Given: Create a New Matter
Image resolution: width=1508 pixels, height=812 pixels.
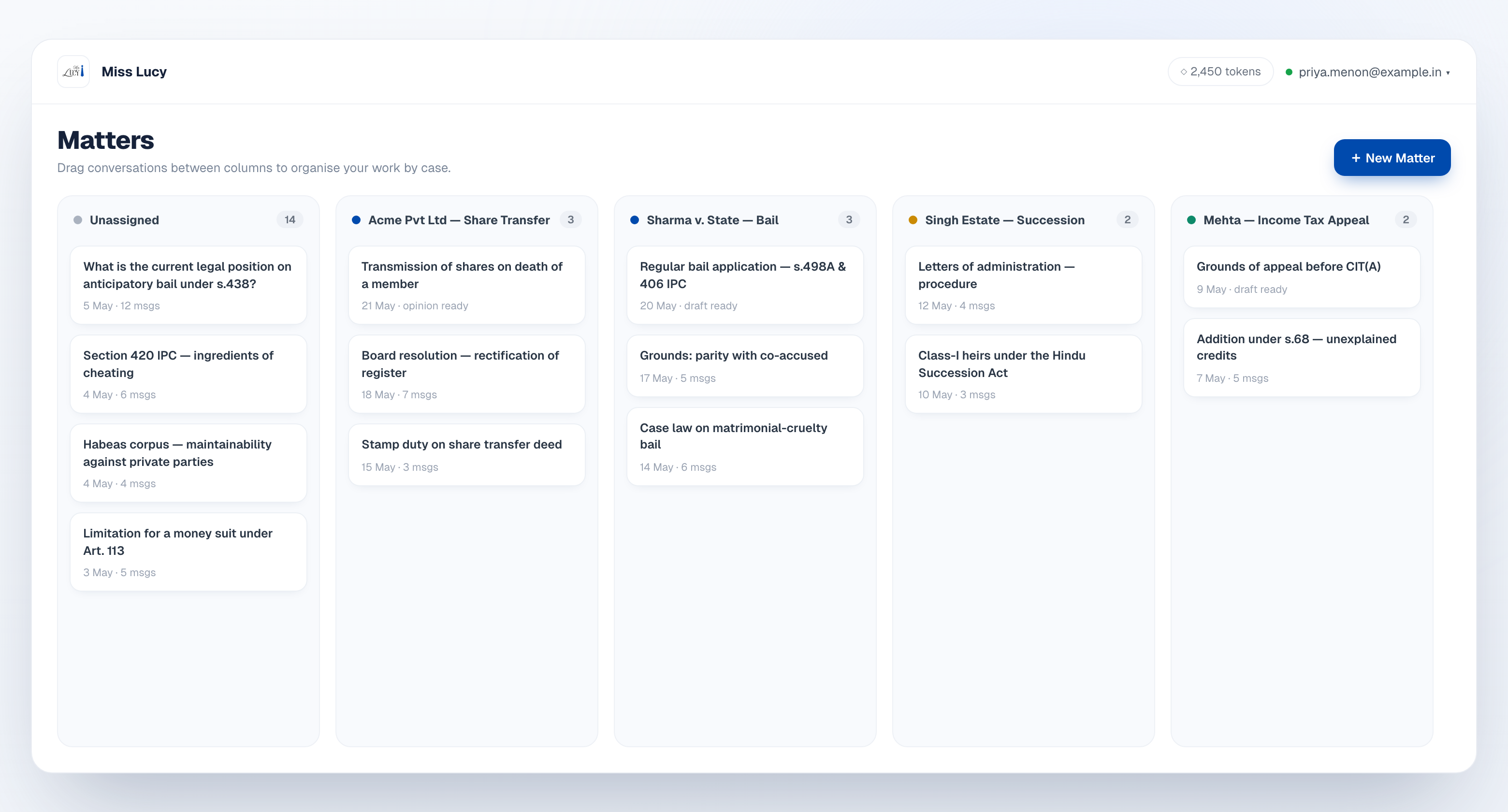Looking at the screenshot, I should [x=1392, y=158].
